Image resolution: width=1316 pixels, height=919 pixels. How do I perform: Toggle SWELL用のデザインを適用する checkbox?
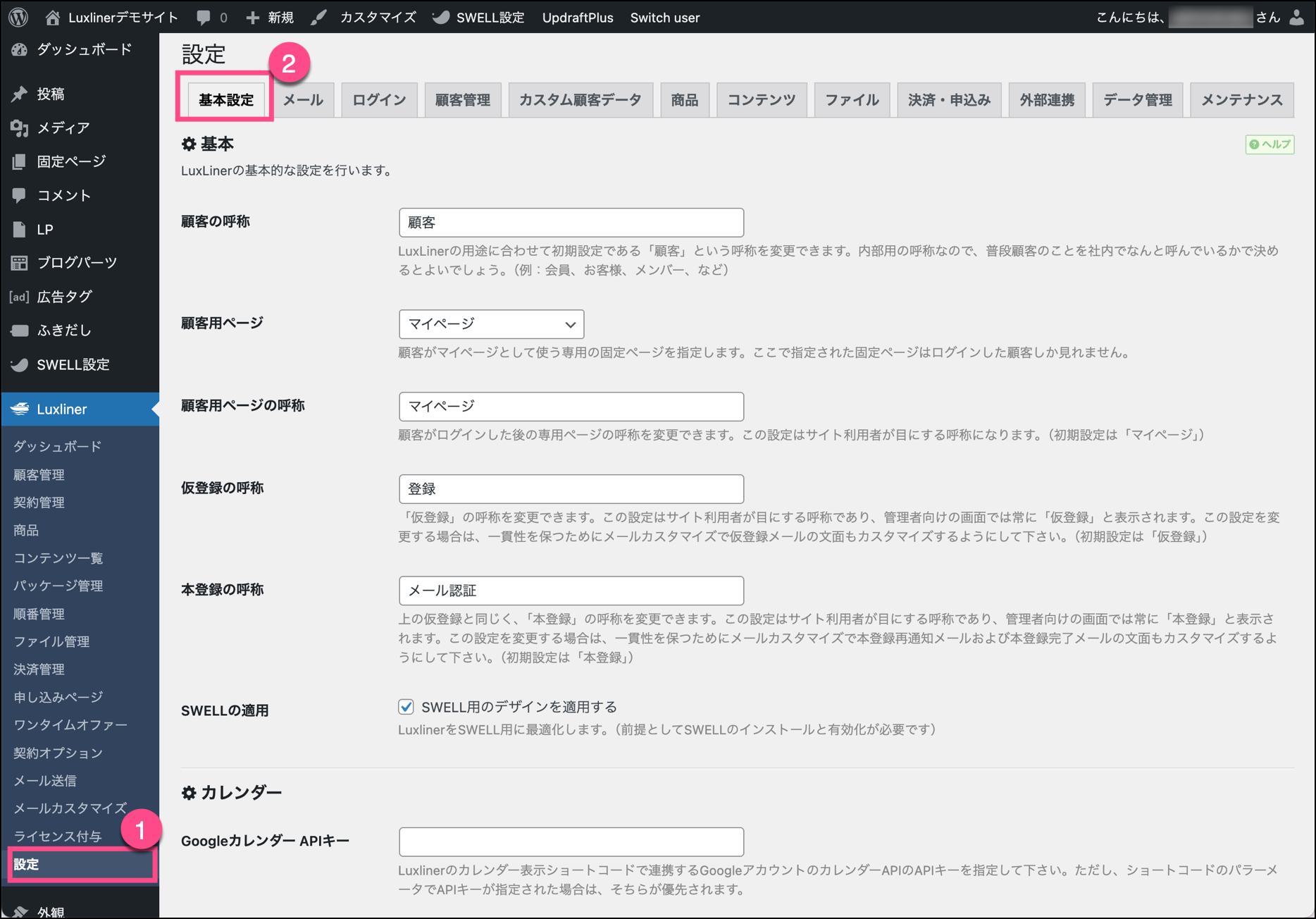[x=406, y=707]
